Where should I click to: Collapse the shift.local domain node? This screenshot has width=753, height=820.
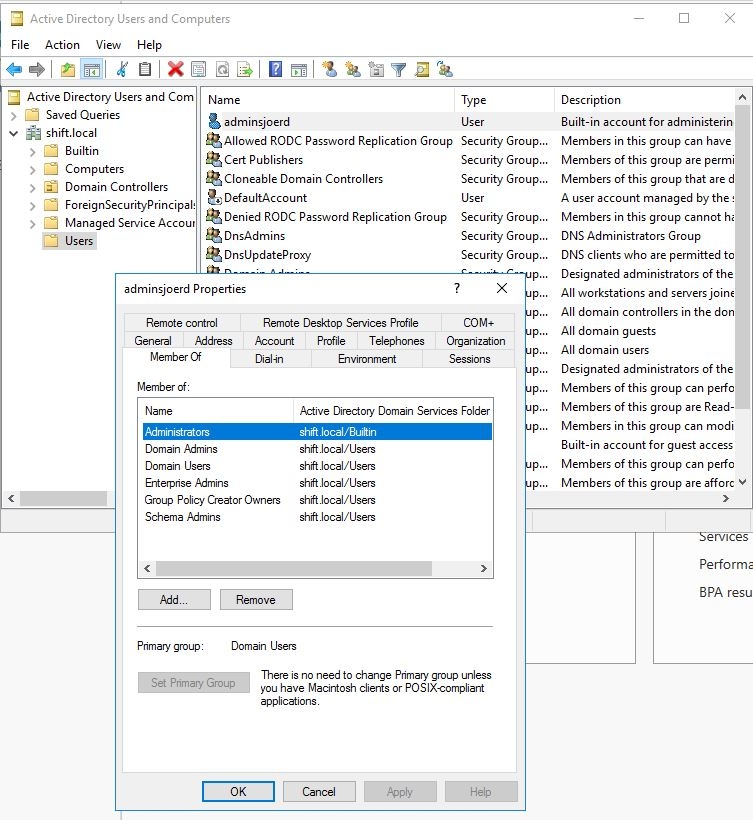coord(14,133)
